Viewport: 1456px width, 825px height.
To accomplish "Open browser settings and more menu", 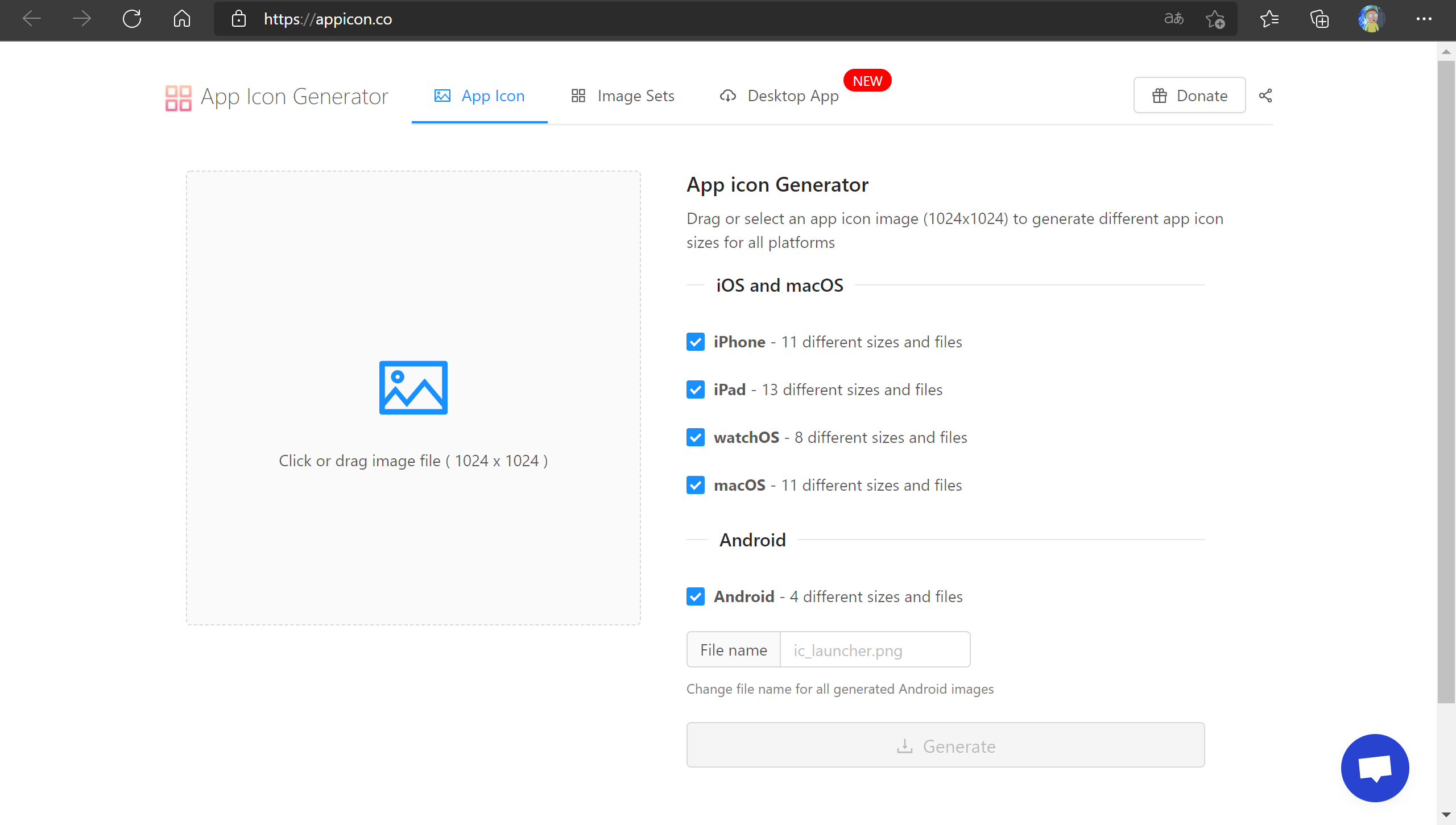I will [1424, 19].
